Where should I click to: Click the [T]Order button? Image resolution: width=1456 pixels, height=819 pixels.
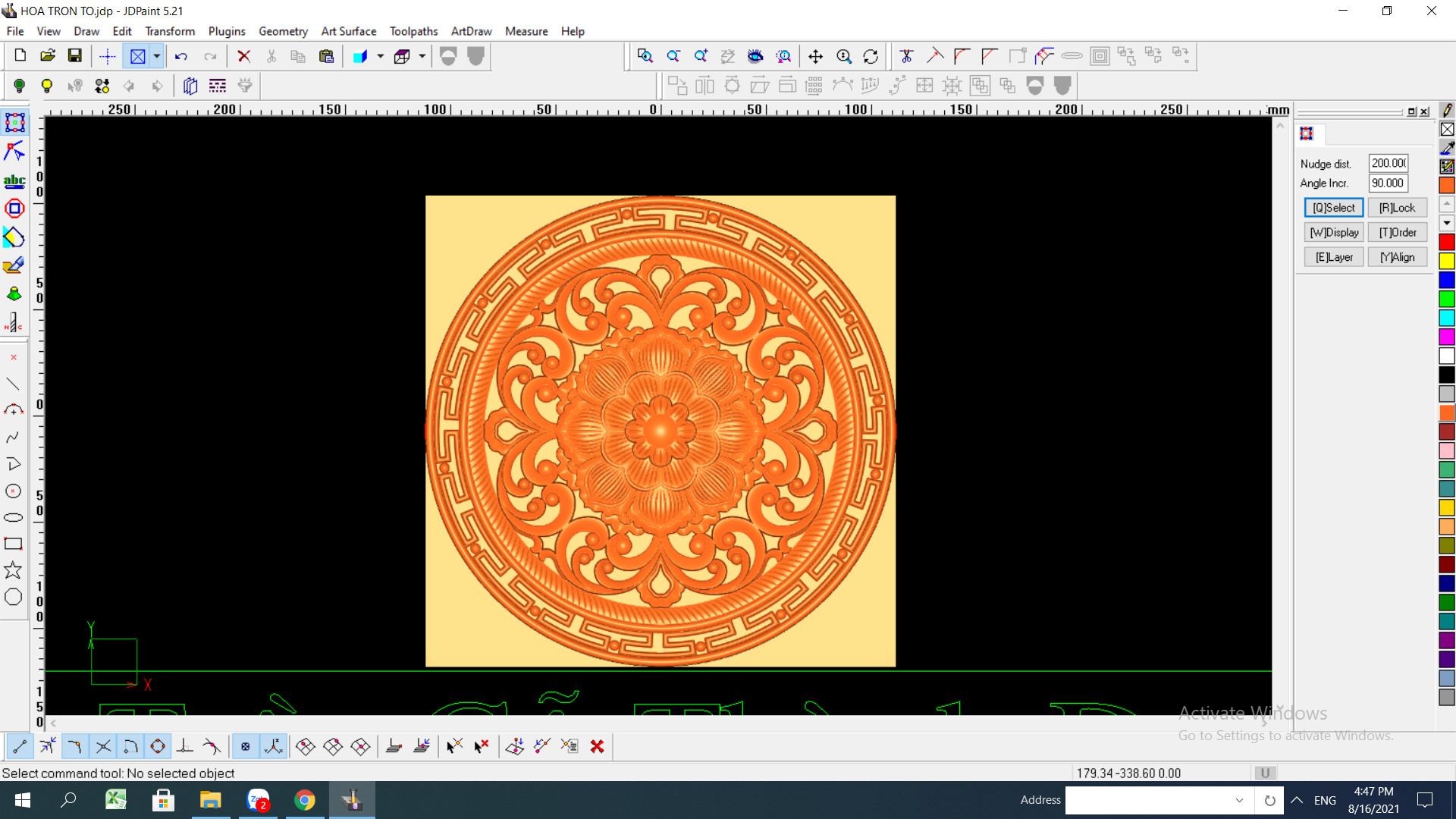click(1397, 233)
